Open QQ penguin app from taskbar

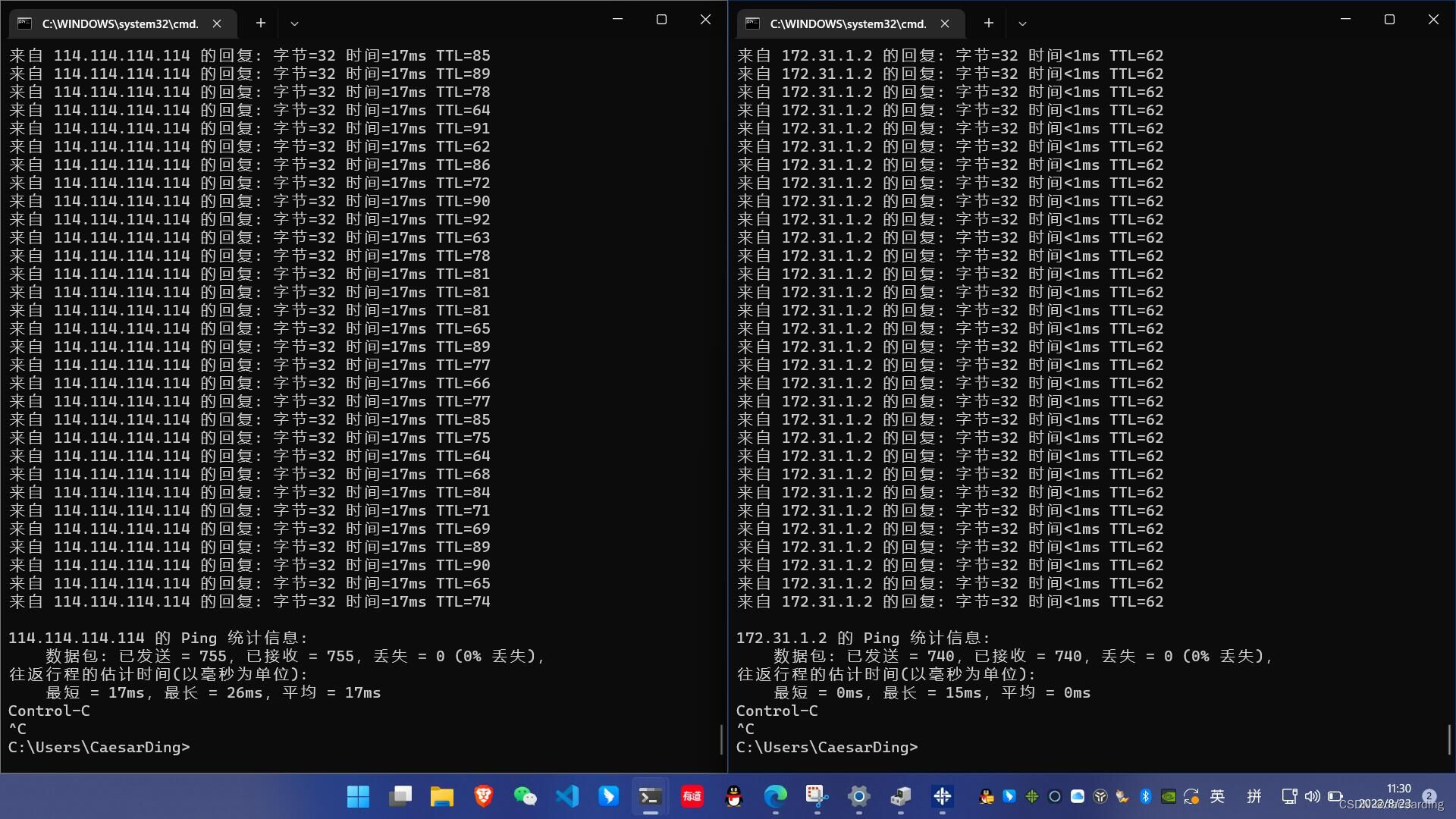pos(733,796)
